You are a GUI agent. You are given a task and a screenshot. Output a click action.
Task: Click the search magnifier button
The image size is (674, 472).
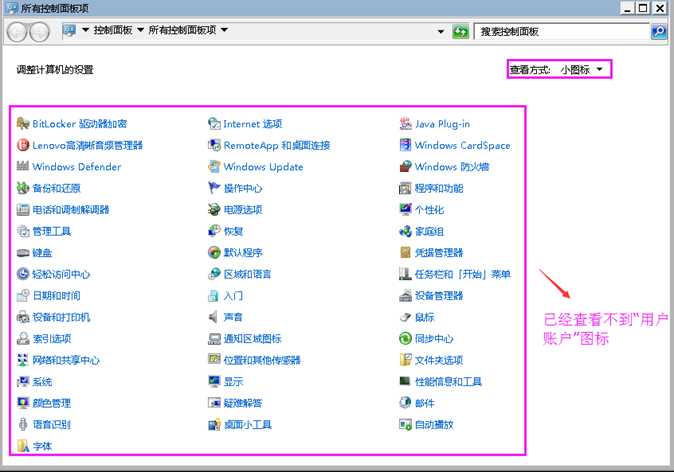pyautogui.click(x=659, y=31)
